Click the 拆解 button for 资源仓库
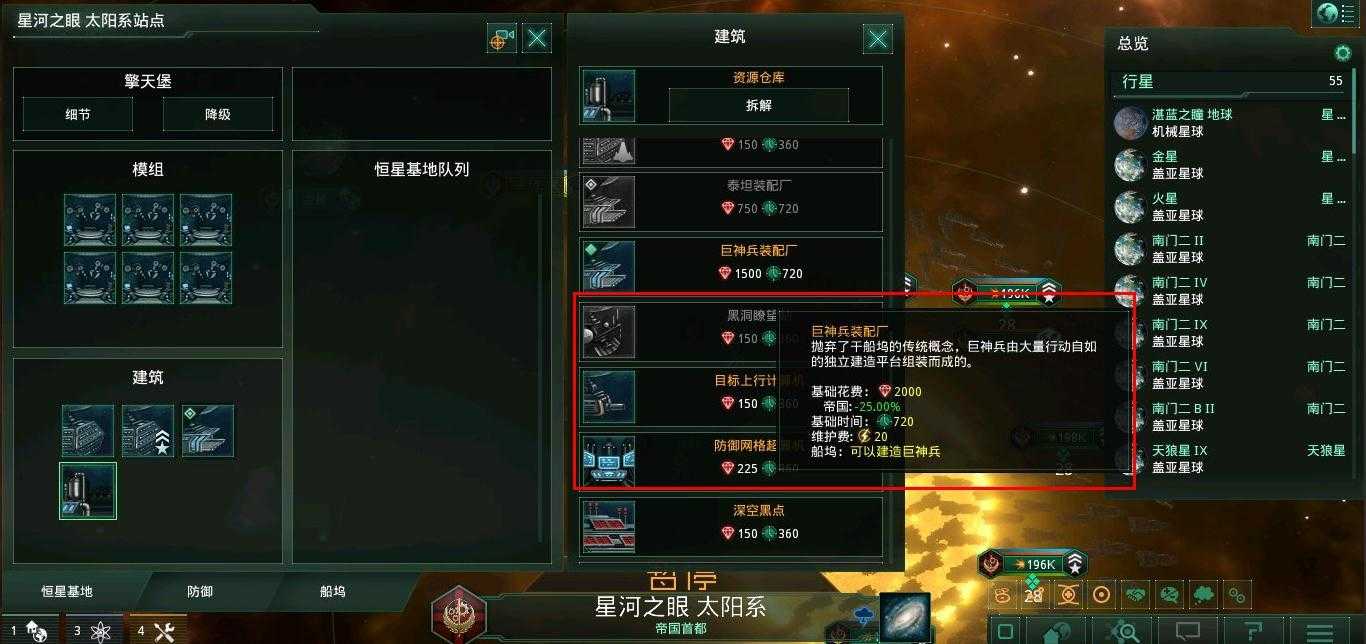 759,105
